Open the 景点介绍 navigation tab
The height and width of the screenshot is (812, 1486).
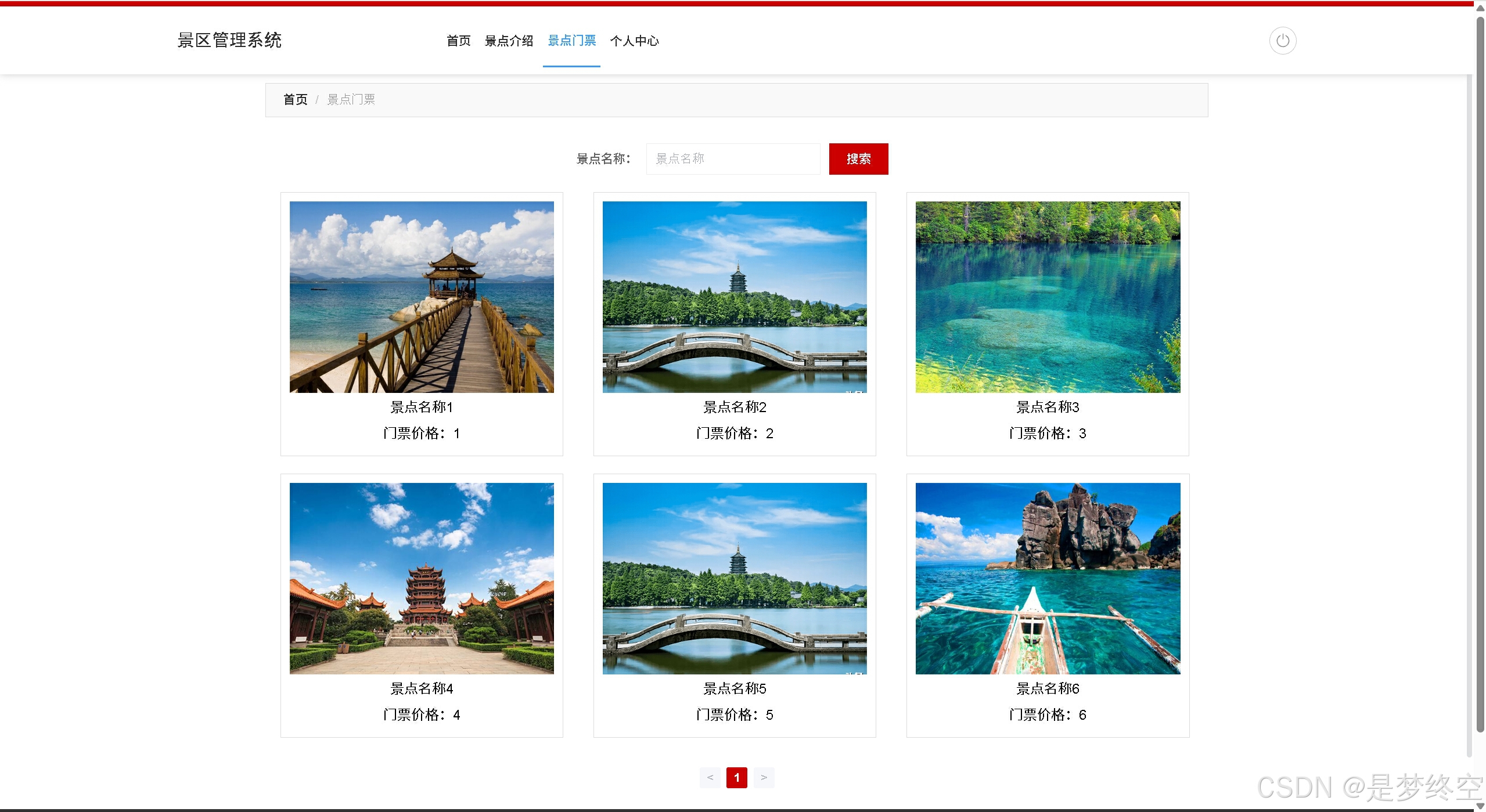509,41
